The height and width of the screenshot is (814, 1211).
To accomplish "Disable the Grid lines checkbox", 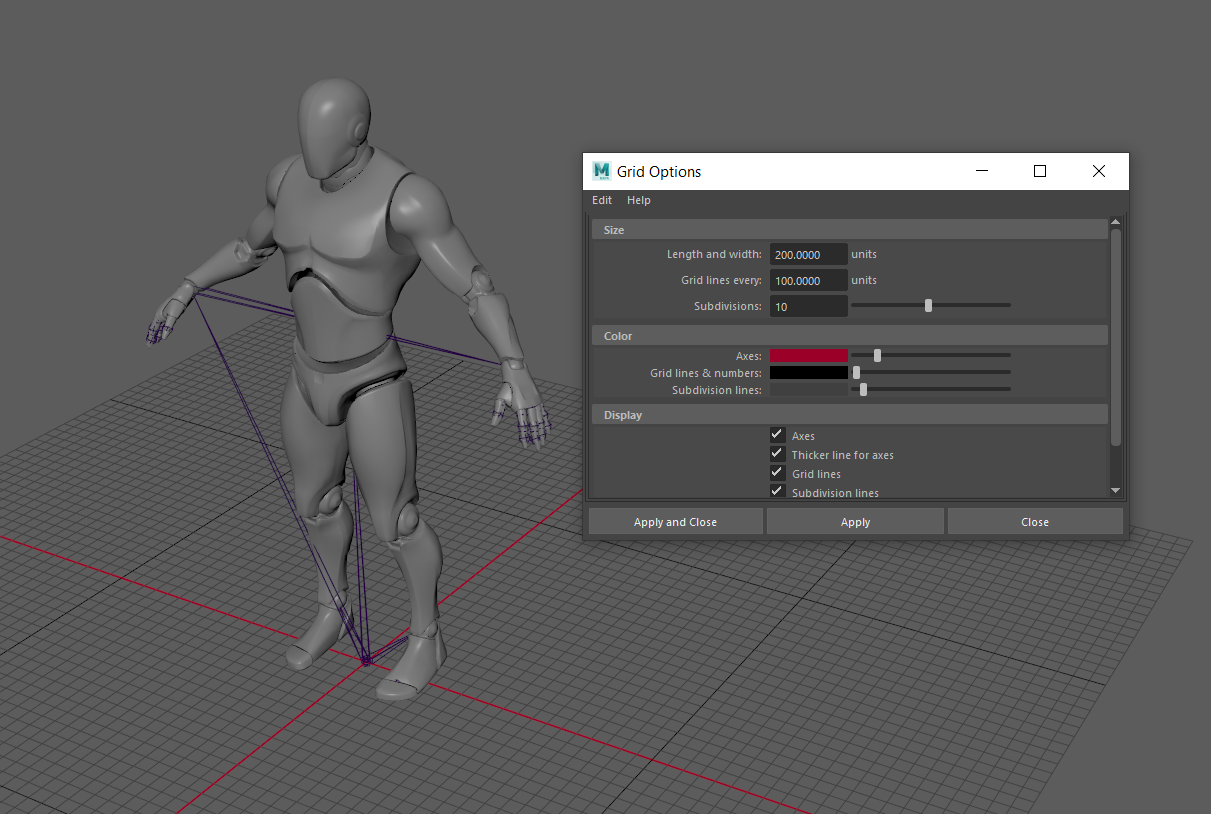I will (x=777, y=473).
